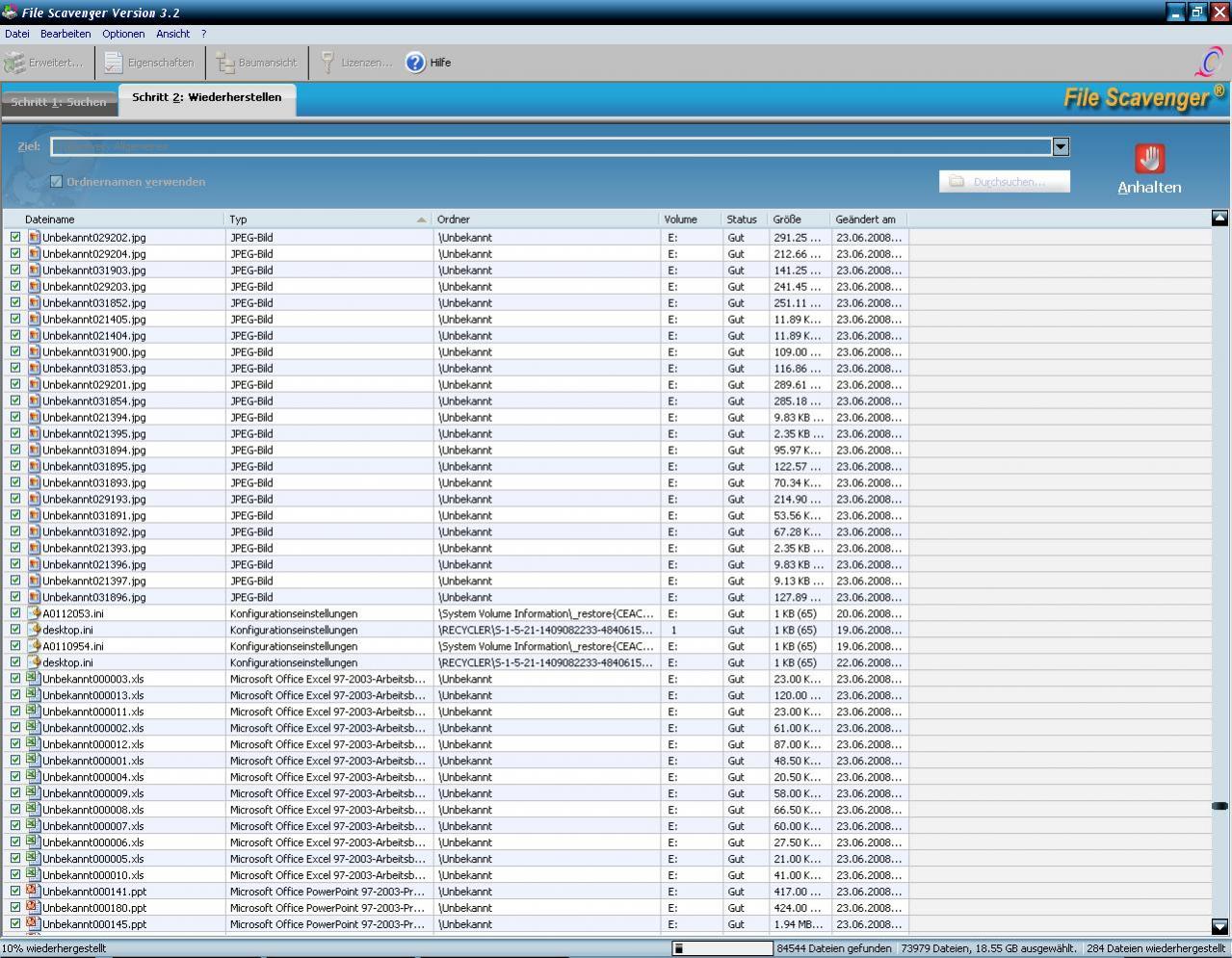This screenshot has width=1232, height=958.
Task: Sort by the Geändert am column header
Action: point(869,220)
